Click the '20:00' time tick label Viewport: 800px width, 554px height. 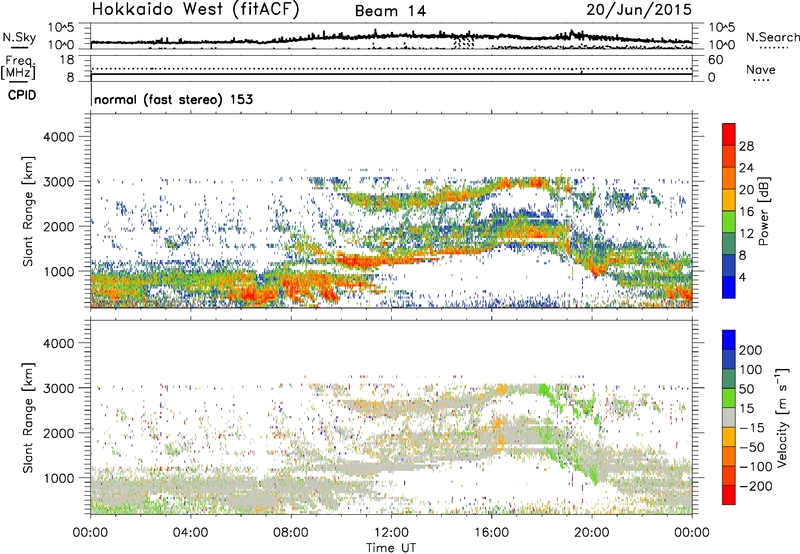tap(592, 533)
